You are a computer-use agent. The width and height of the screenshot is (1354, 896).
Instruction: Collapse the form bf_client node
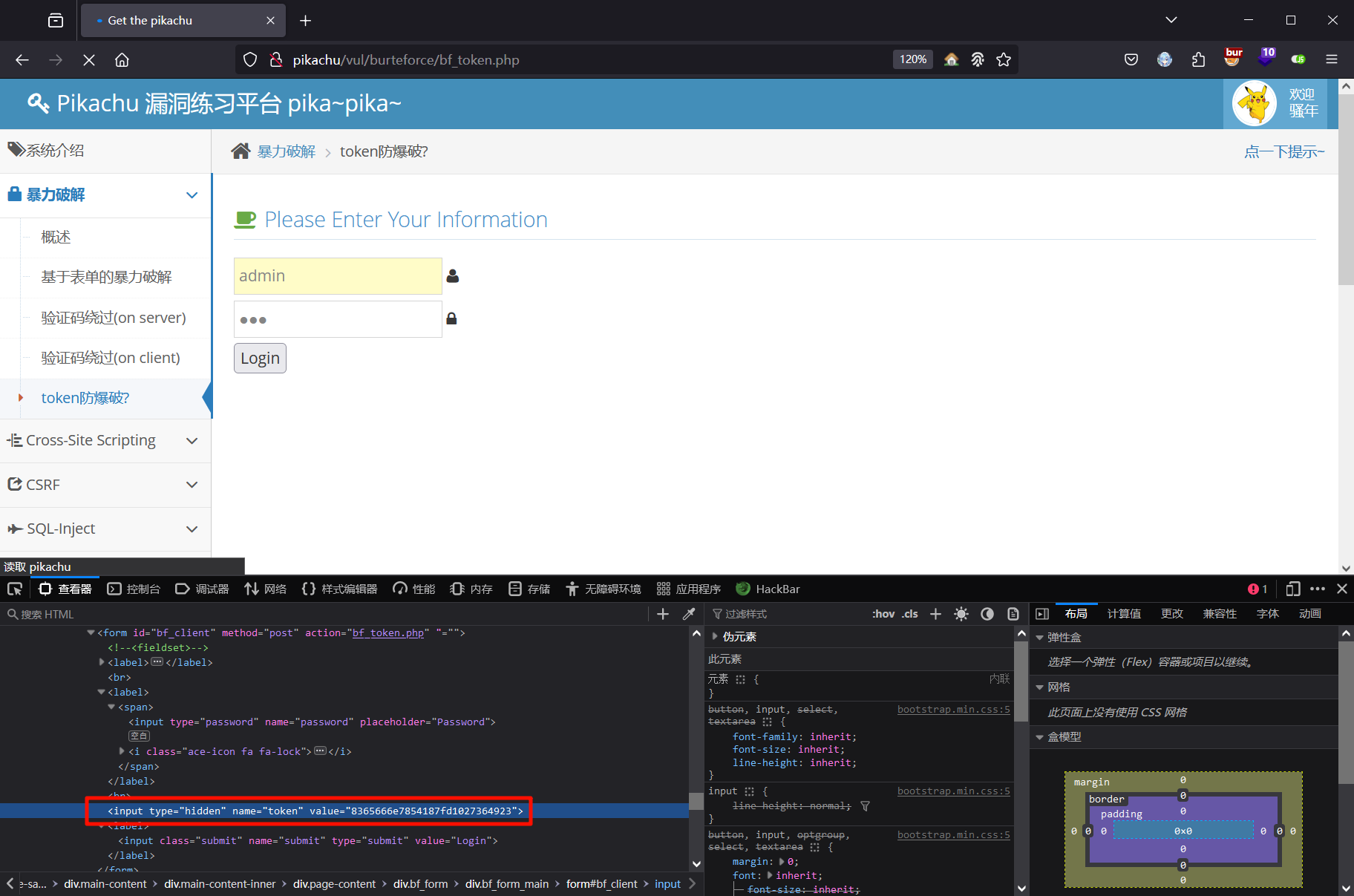91,632
